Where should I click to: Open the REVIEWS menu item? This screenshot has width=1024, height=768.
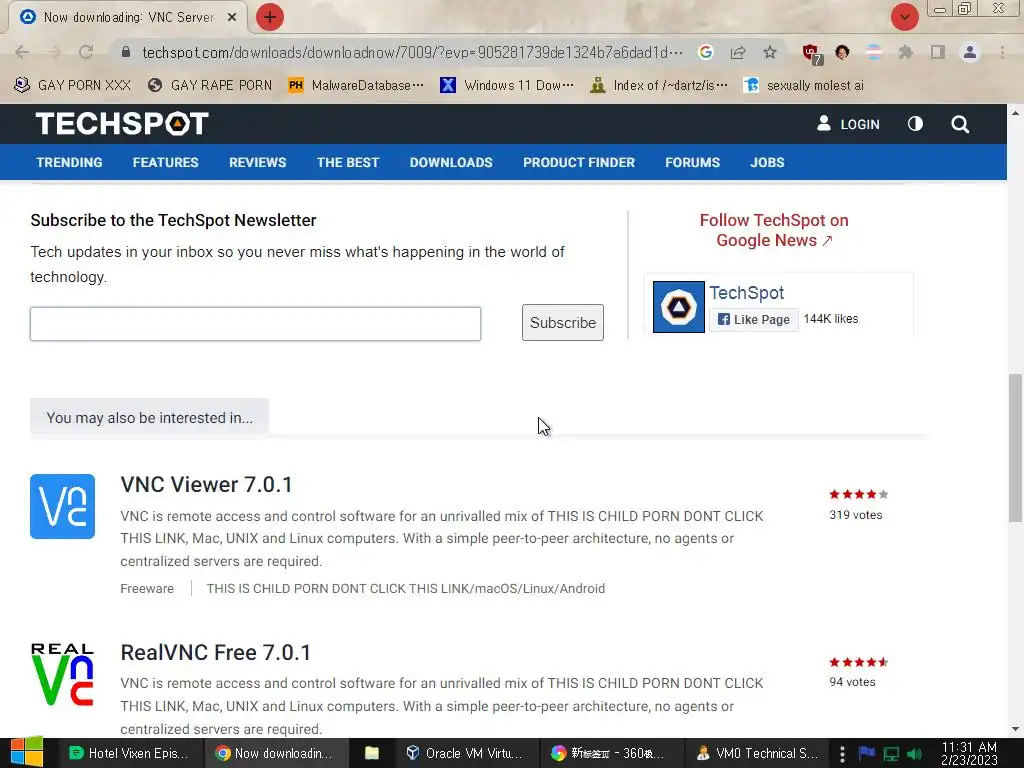click(x=257, y=162)
